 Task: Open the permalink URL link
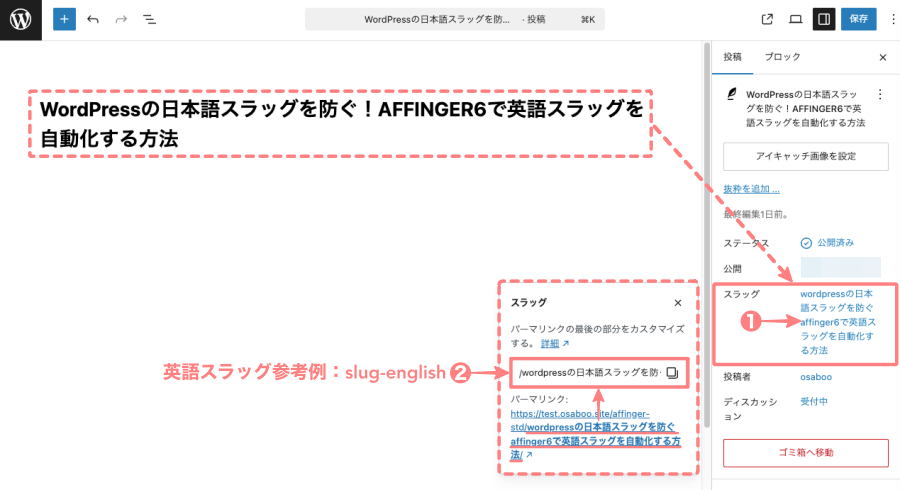click(595, 434)
